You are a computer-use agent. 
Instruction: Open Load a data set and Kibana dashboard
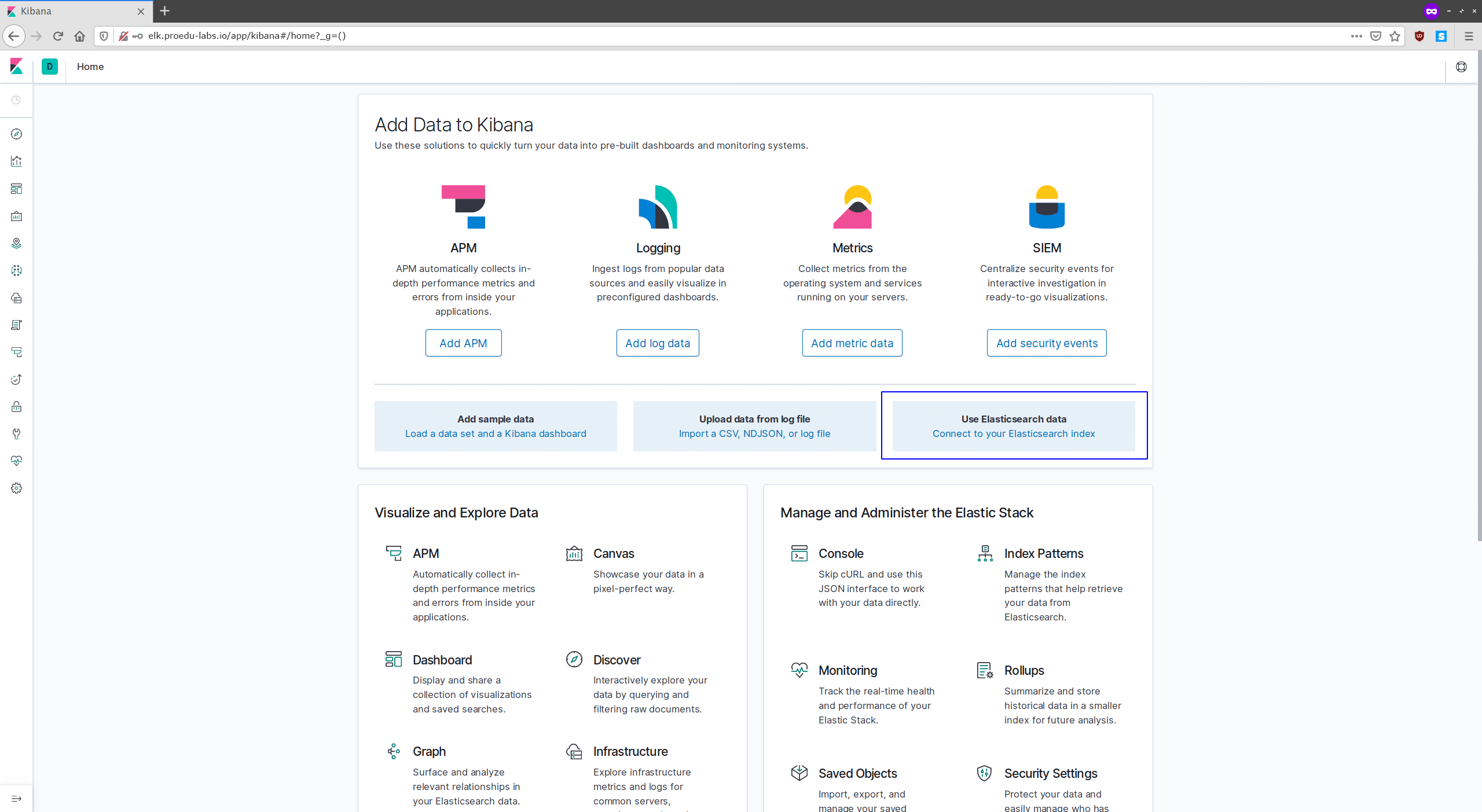click(x=496, y=433)
